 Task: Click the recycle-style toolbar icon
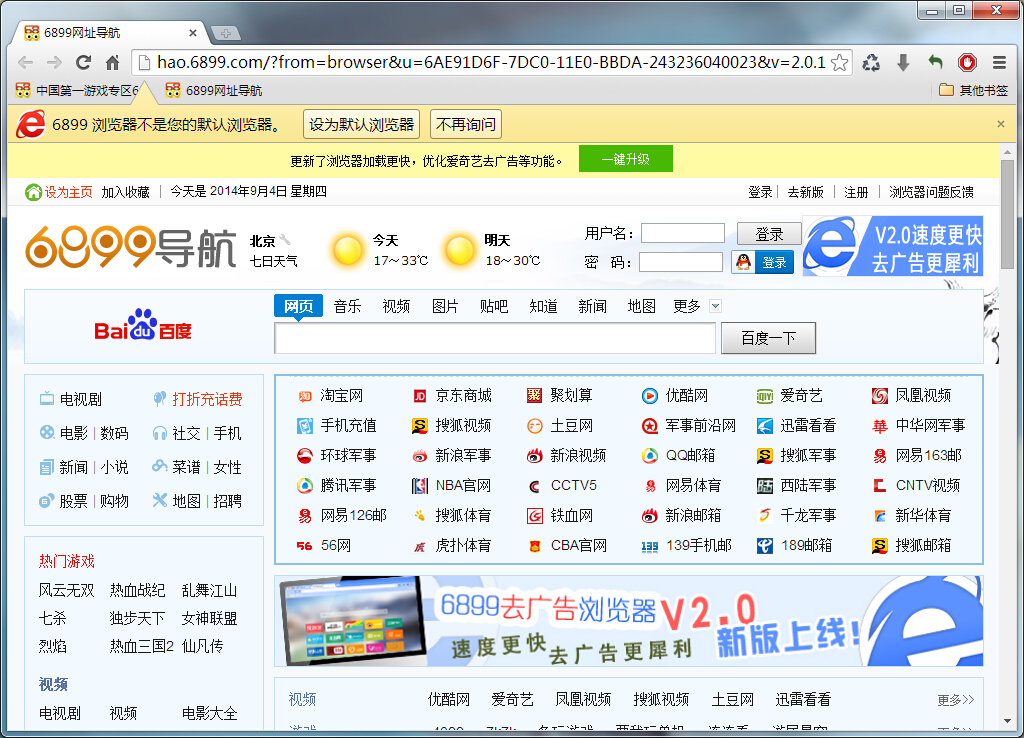(x=871, y=63)
